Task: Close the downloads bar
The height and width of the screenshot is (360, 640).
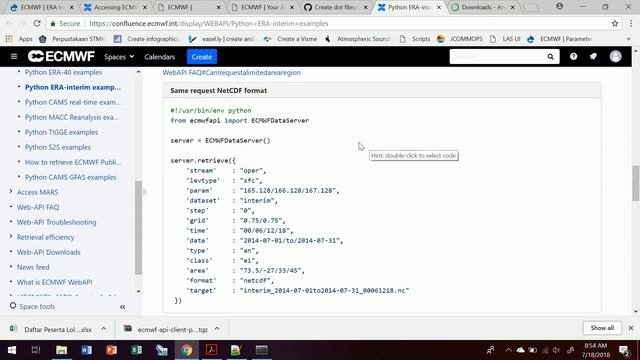Action: pos(631,328)
